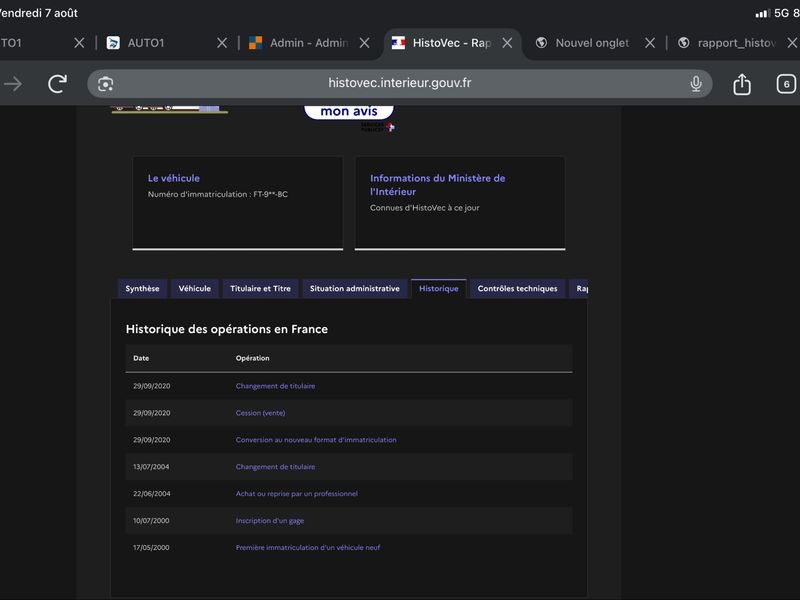Click 'Changement de titulaire' dated 13/07/2004

click(275, 467)
